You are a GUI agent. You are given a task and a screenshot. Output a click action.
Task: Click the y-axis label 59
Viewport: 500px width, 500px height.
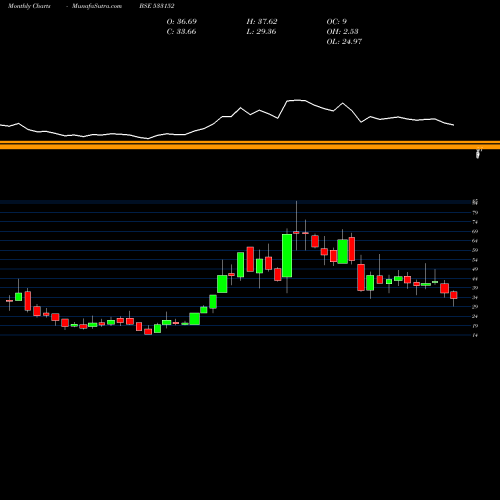click(475, 250)
